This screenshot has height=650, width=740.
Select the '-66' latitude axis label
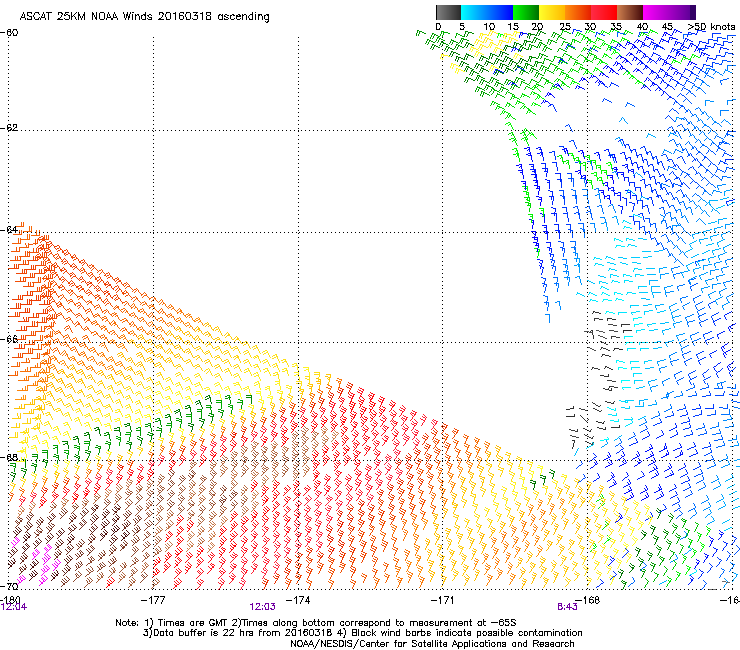(9, 339)
